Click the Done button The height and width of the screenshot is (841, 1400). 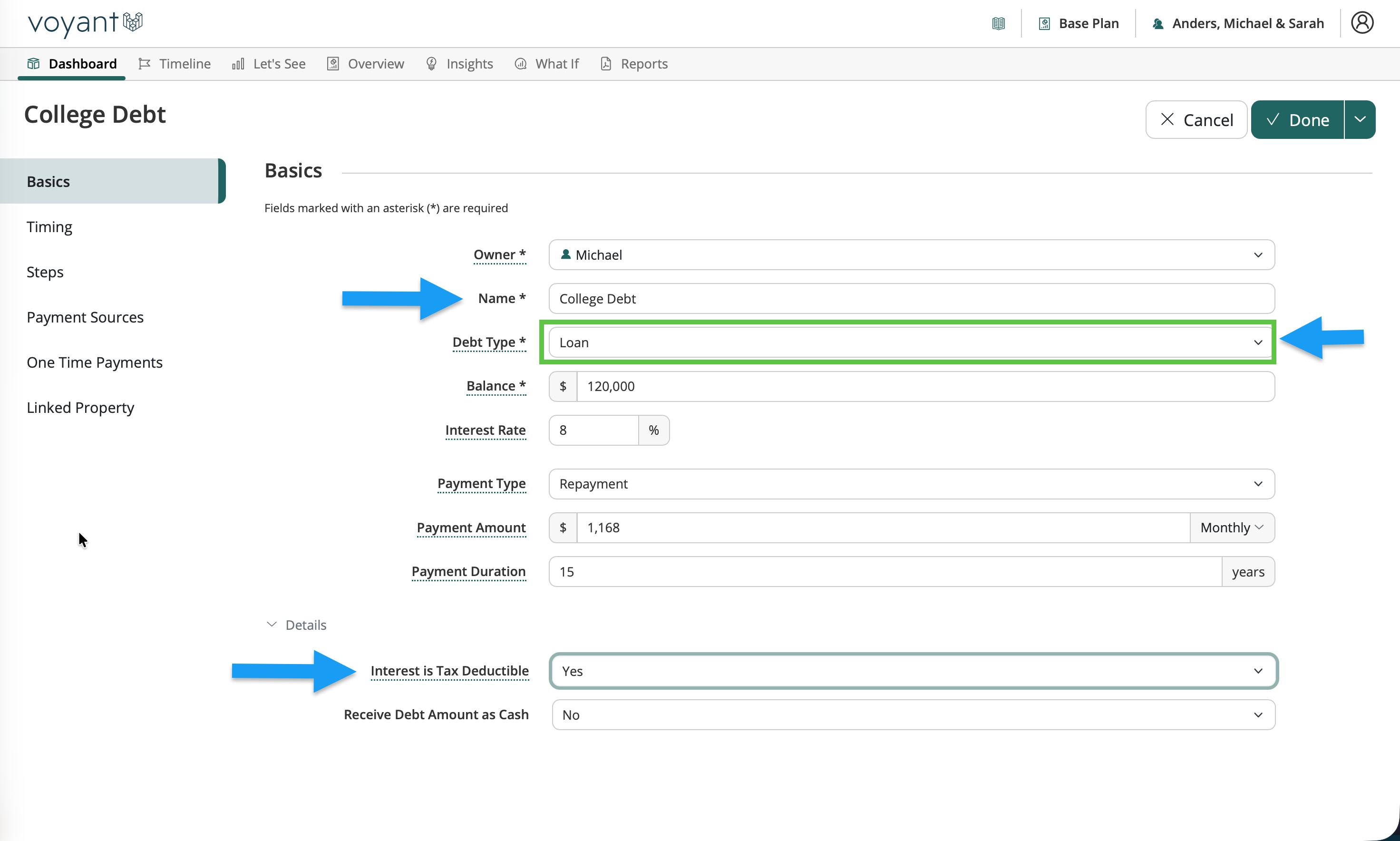pos(1297,119)
